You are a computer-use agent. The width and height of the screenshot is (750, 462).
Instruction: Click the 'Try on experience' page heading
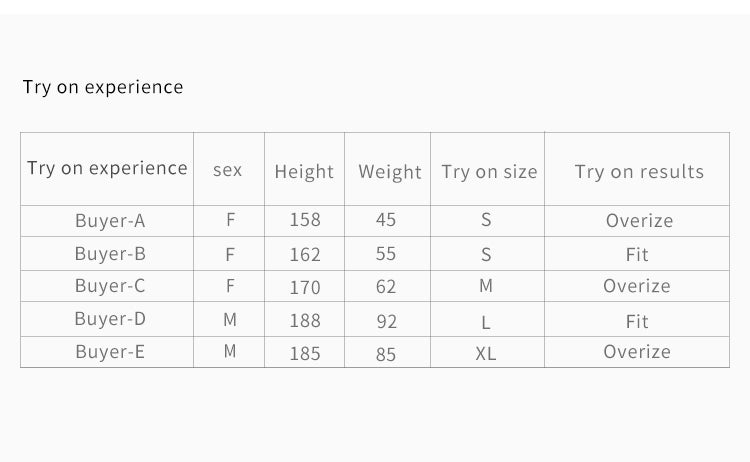tap(103, 88)
